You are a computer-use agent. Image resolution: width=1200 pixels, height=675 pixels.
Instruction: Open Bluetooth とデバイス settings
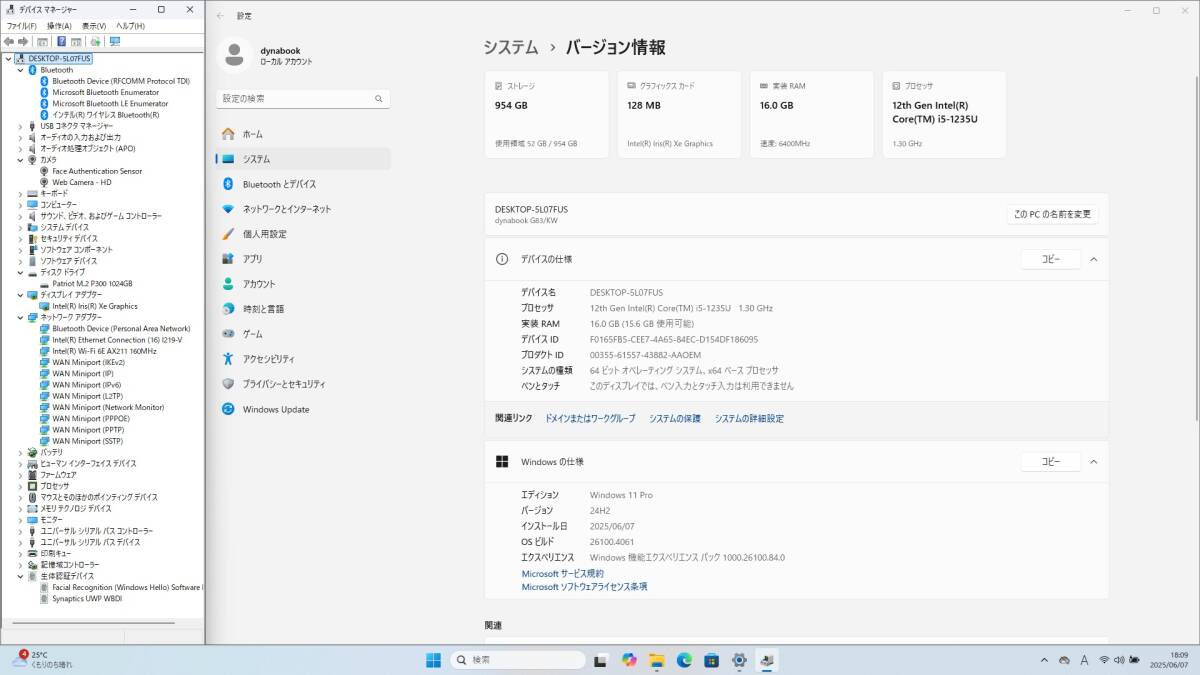302,184
